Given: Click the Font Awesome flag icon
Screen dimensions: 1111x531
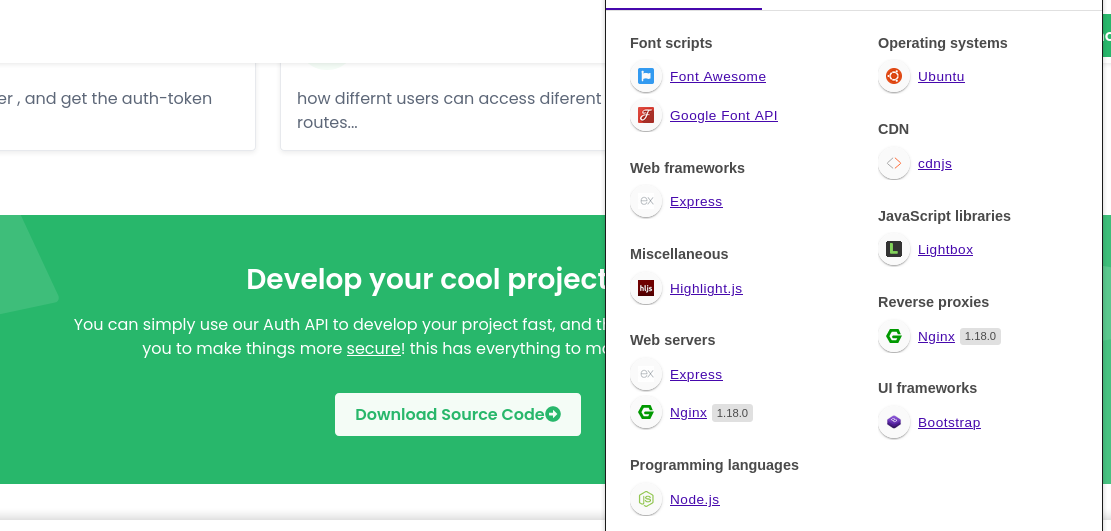Looking at the screenshot, I should point(646,77).
